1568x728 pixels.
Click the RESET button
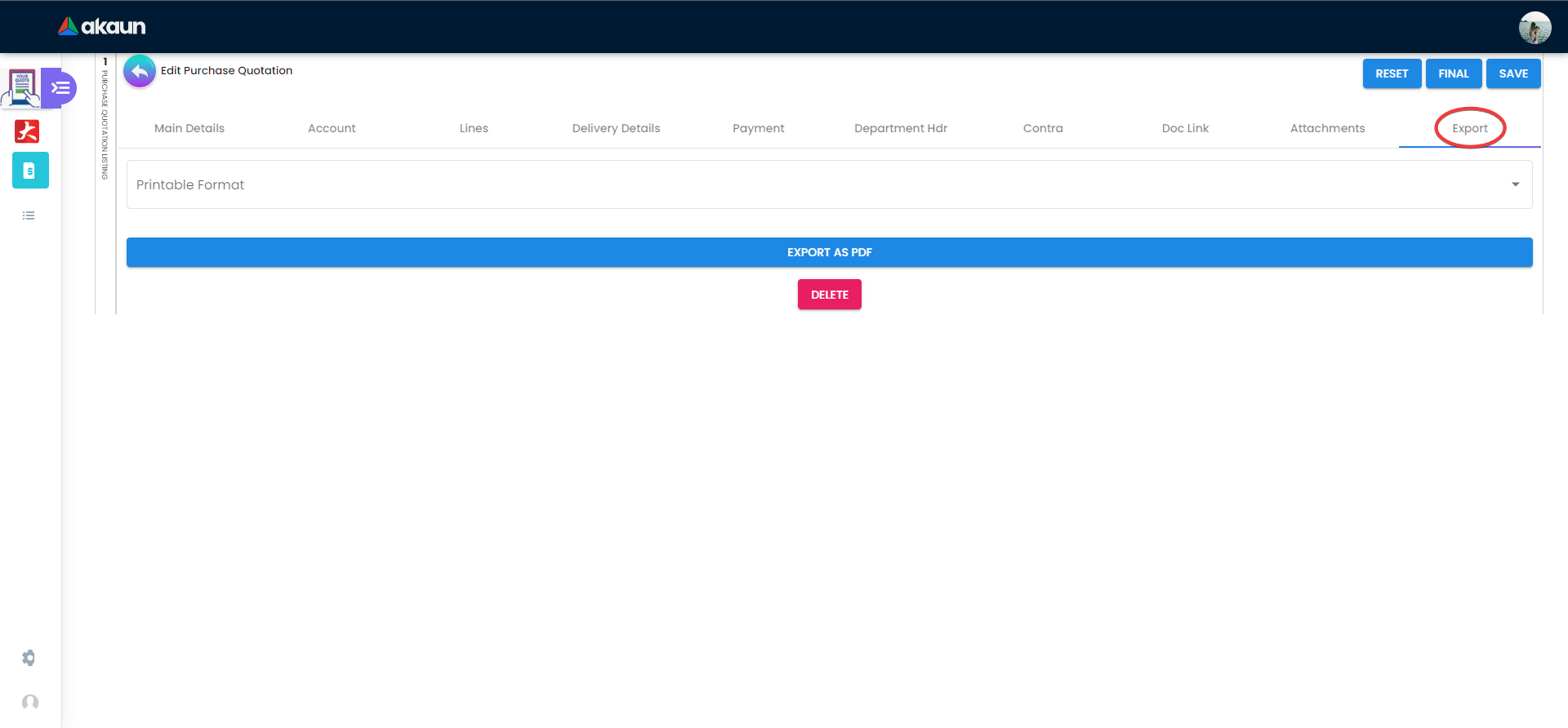[x=1392, y=73]
